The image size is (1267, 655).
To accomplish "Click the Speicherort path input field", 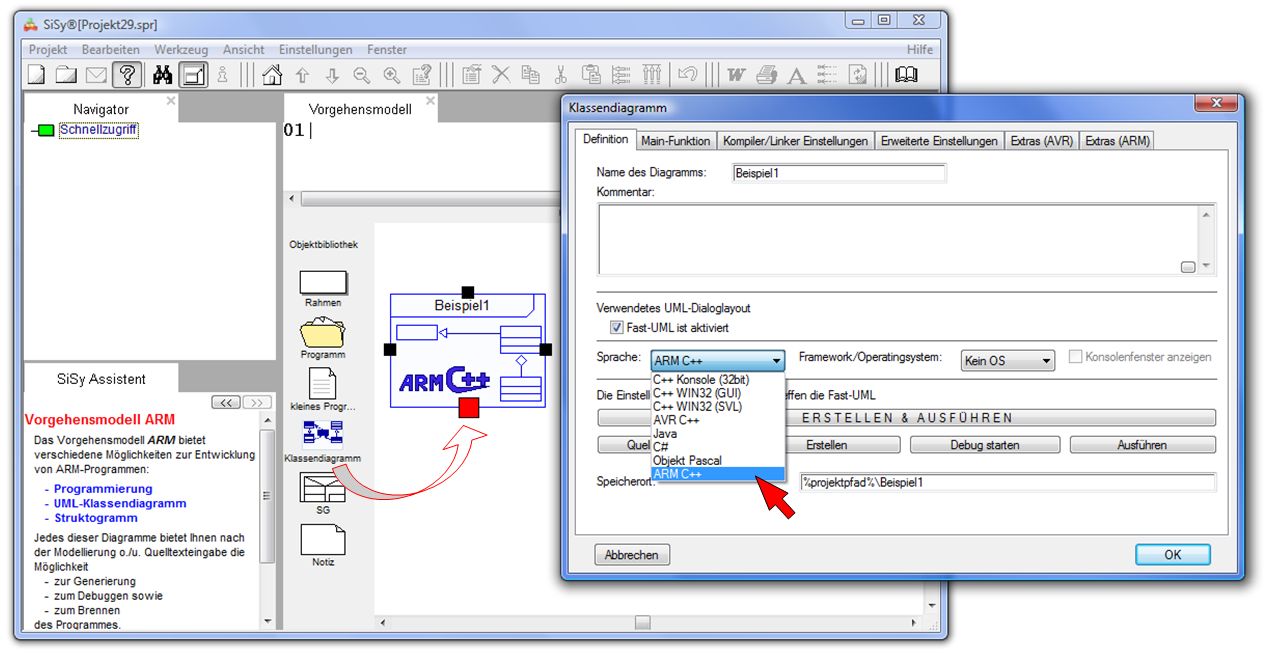I will point(1007,483).
